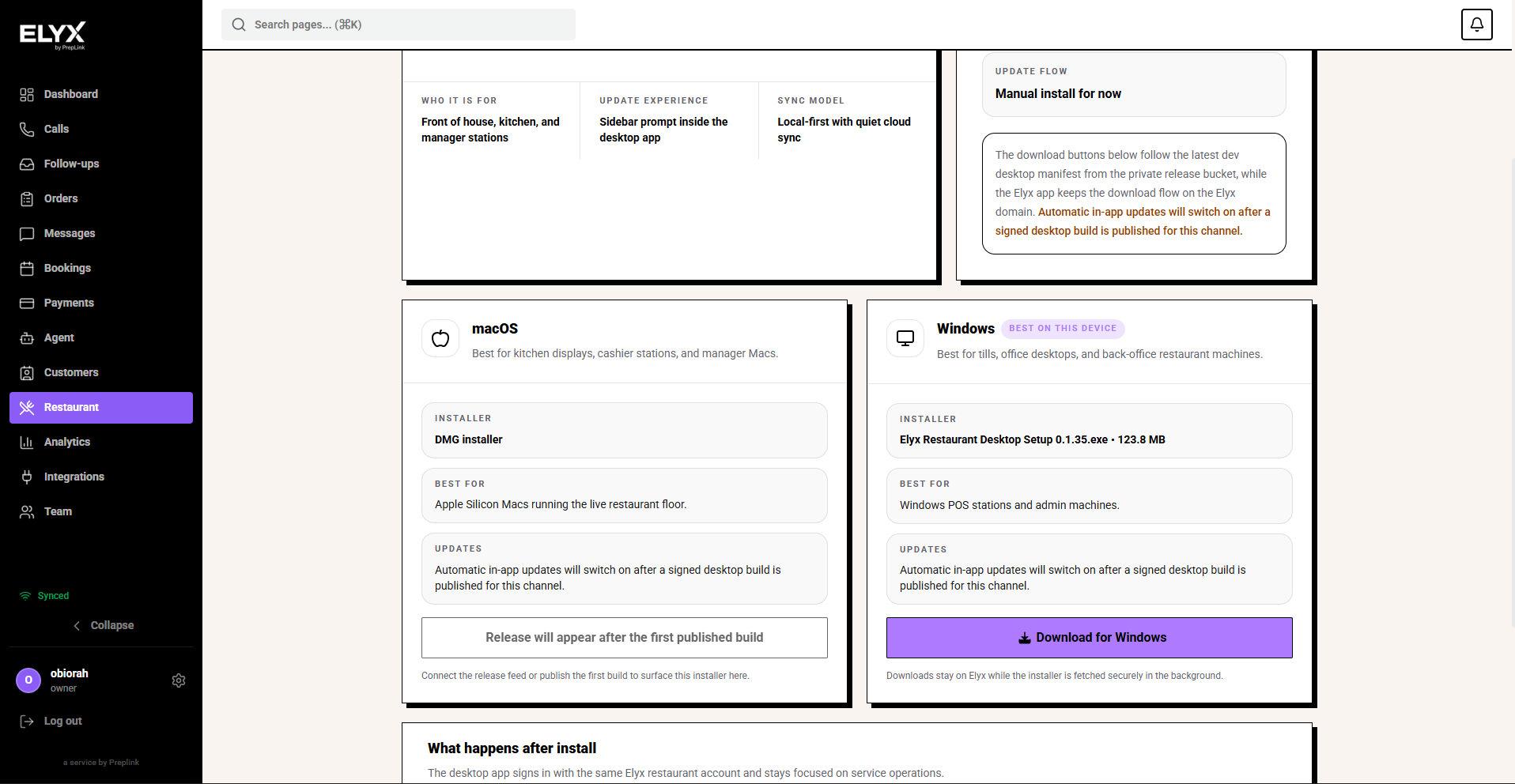This screenshot has height=784, width=1515.
Task: Click the Payments card icon
Action: (27, 303)
